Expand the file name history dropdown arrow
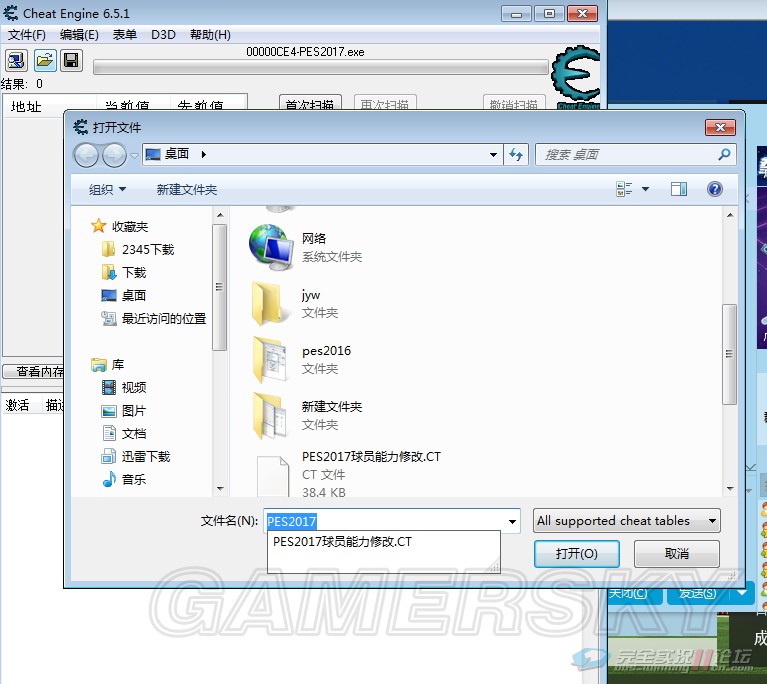Image resolution: width=767 pixels, height=684 pixels. pyautogui.click(x=513, y=521)
